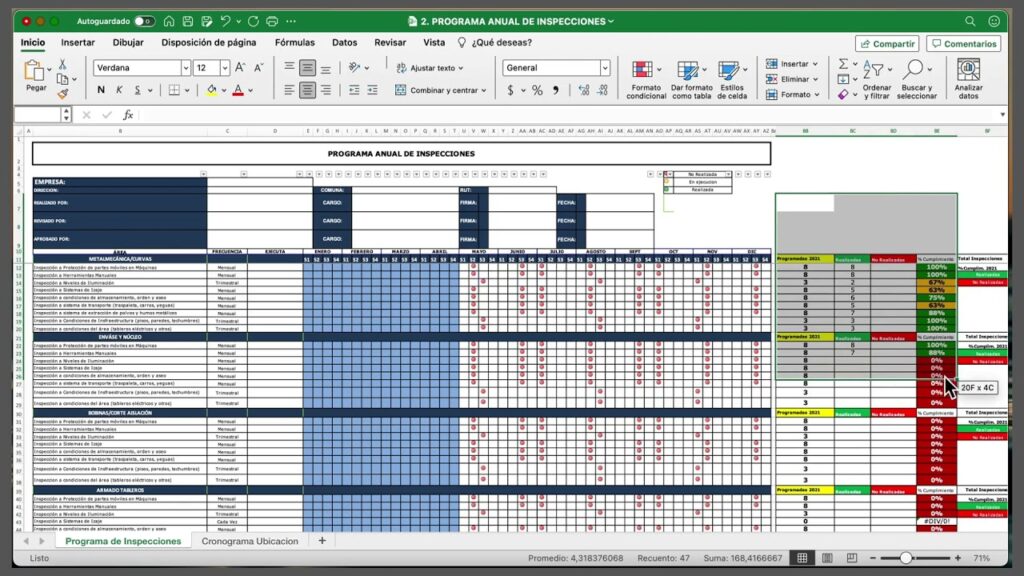Image resolution: width=1024 pixels, height=576 pixels.
Task: Toggle italic formatting with K button
Action: coord(120,90)
